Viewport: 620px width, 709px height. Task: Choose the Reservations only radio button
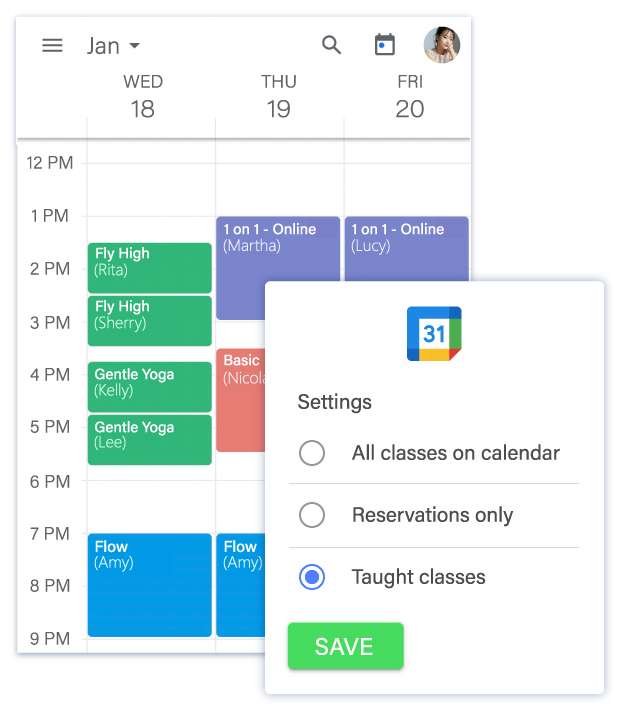[x=312, y=515]
